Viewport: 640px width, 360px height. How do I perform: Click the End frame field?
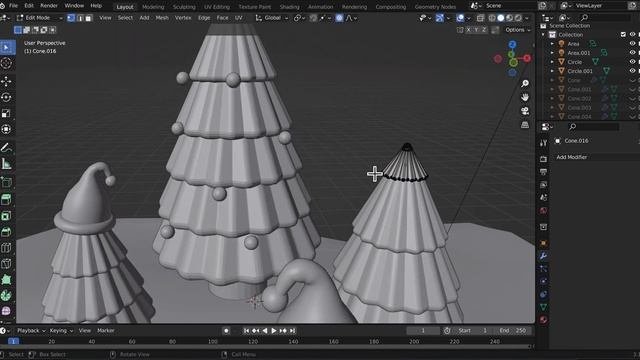tap(514, 331)
